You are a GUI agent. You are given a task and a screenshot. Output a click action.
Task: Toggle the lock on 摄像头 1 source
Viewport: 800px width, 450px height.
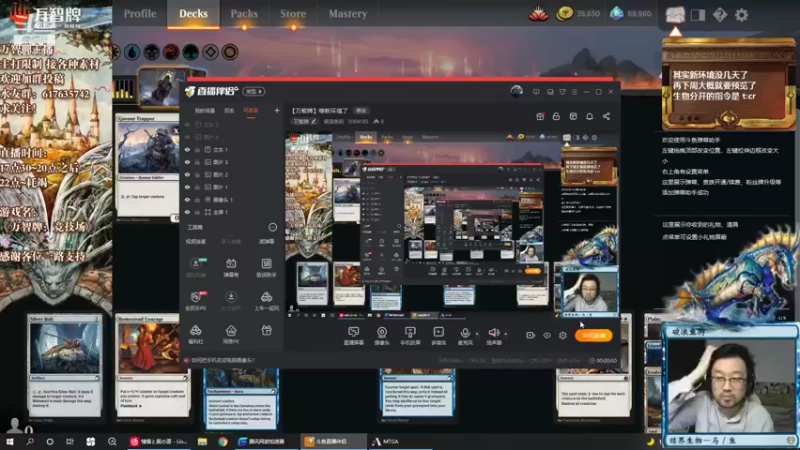pos(197,199)
